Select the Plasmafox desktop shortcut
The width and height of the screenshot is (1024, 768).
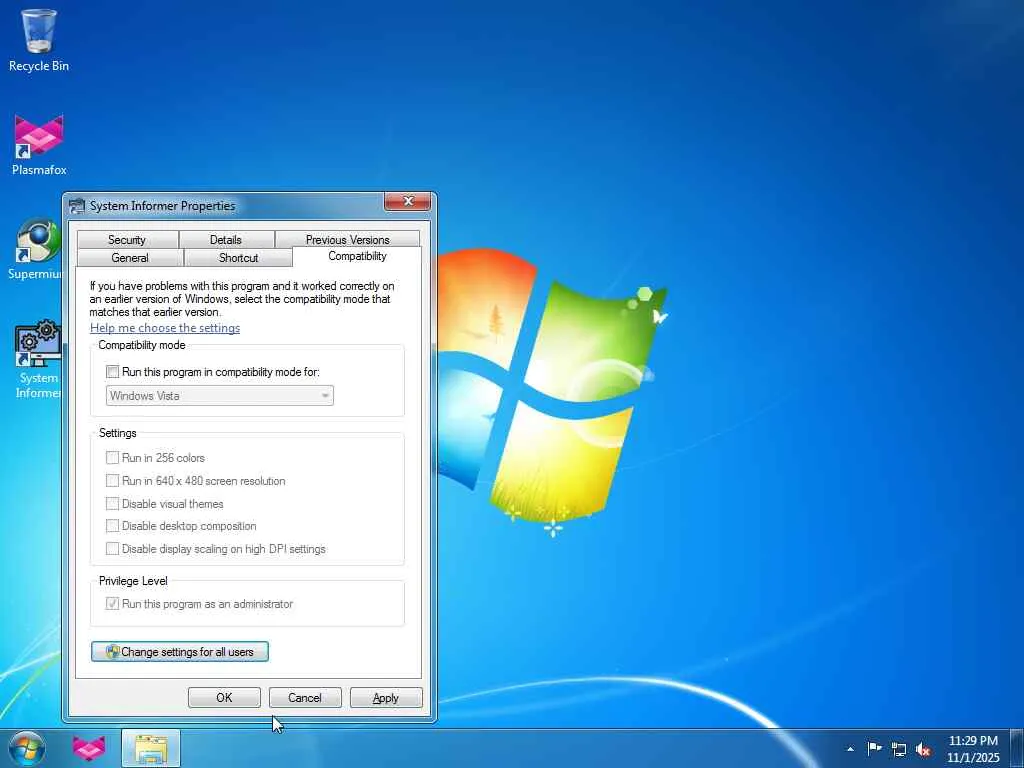[x=39, y=145]
